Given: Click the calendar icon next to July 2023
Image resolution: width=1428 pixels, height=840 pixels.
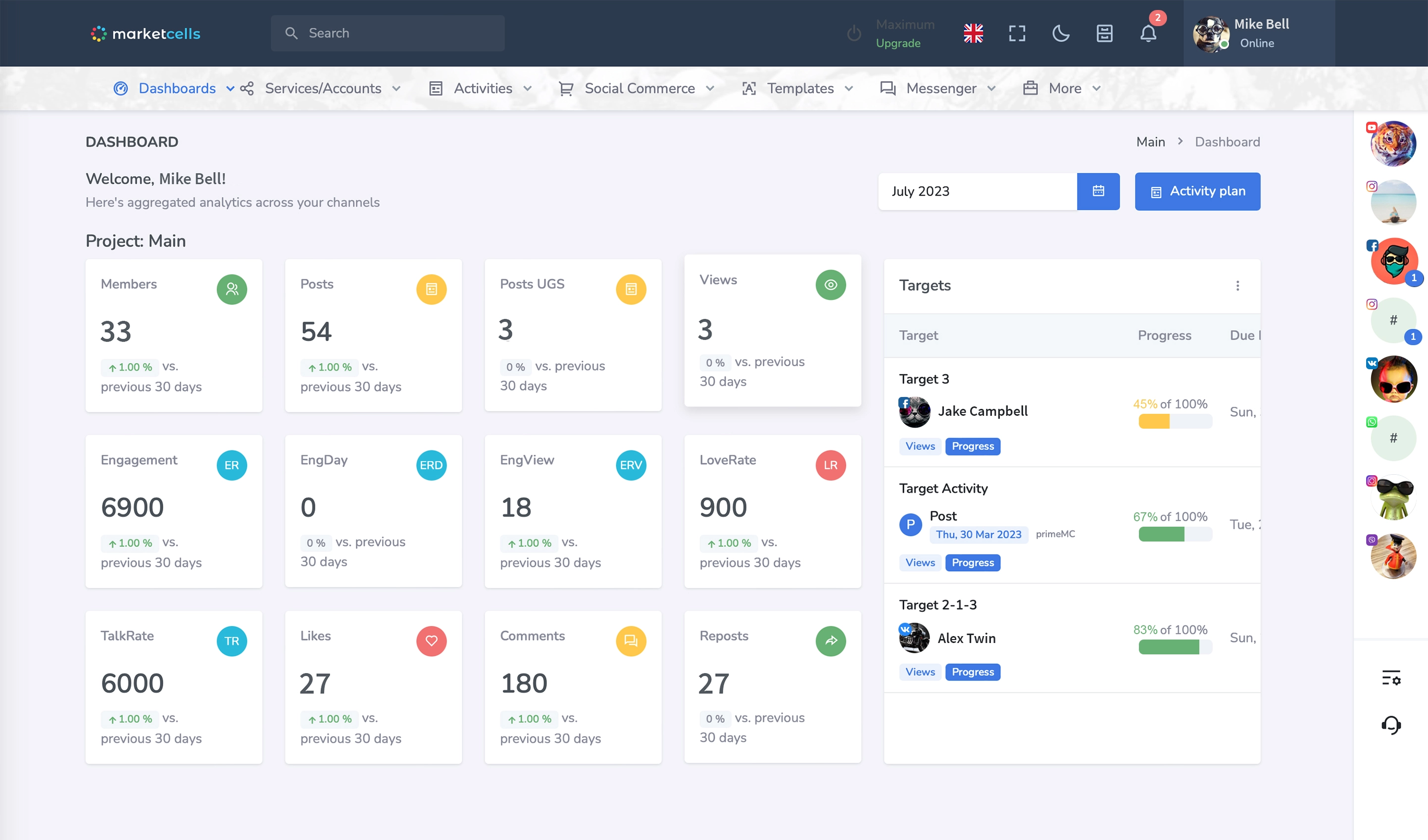Looking at the screenshot, I should tap(1098, 191).
